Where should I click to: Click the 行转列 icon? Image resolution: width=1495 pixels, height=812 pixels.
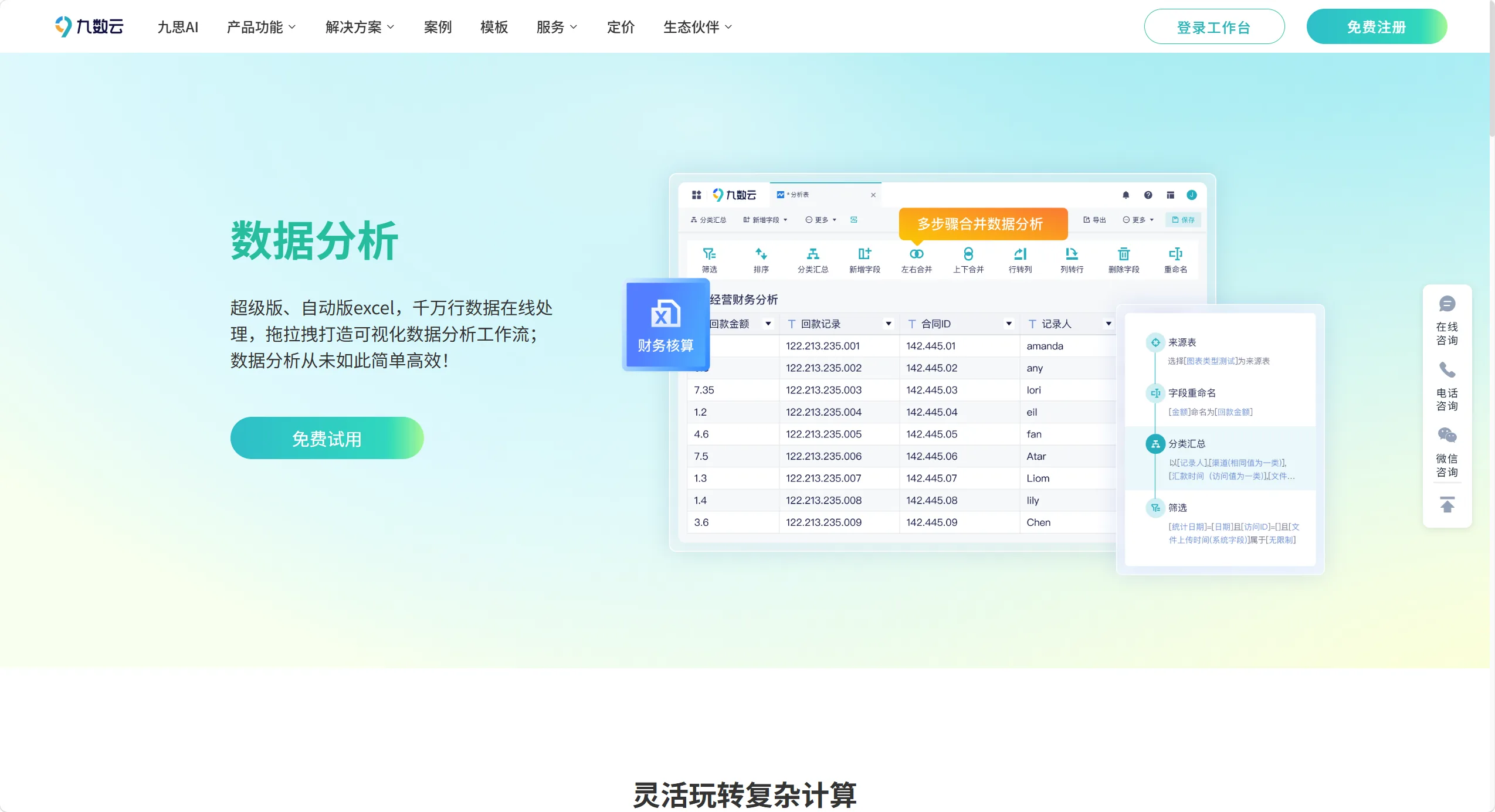click(x=1020, y=254)
